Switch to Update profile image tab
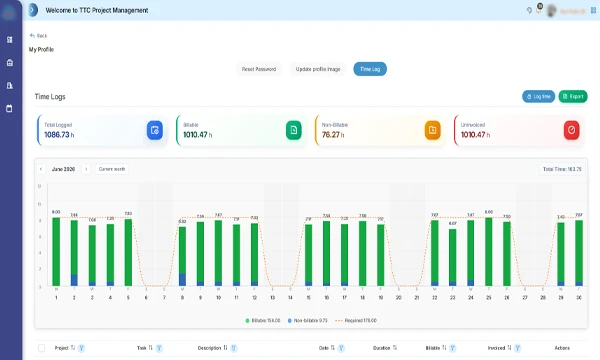Image resolution: width=600 pixels, height=360 pixels. click(318, 69)
